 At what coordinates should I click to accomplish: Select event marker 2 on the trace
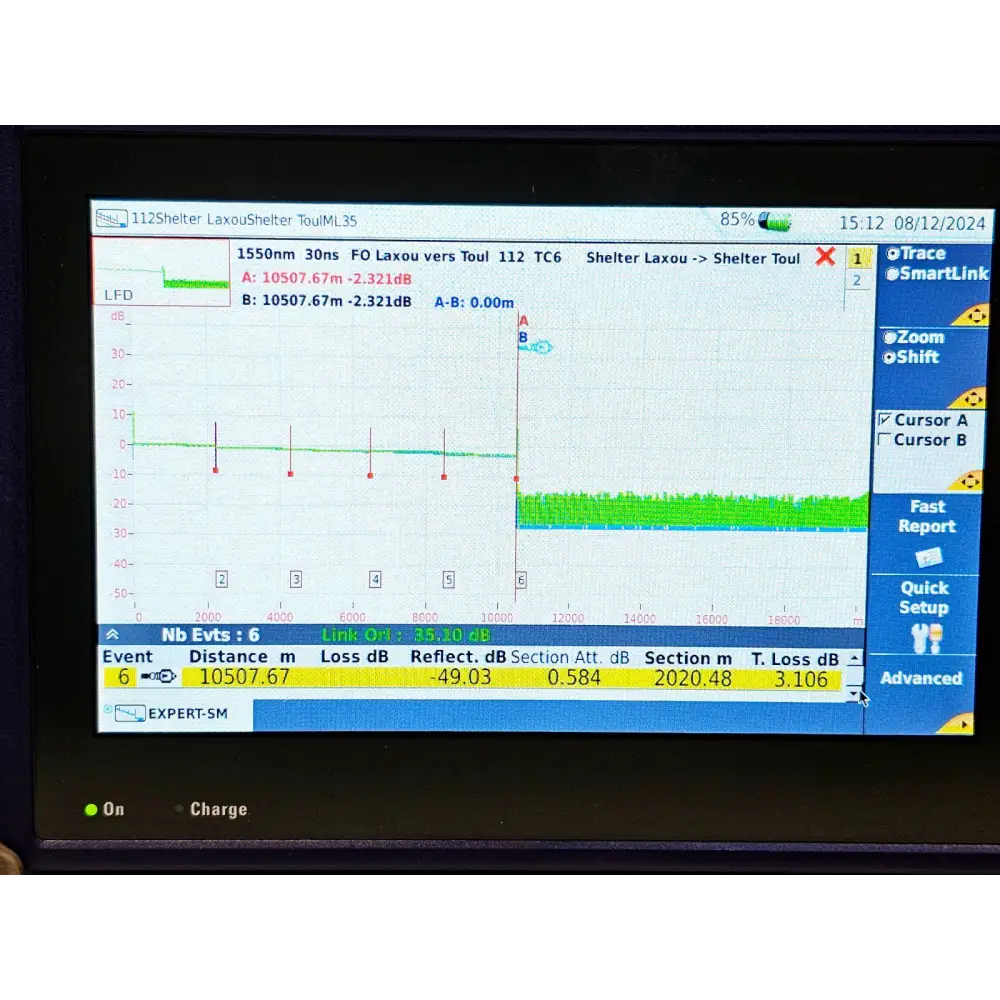221,579
